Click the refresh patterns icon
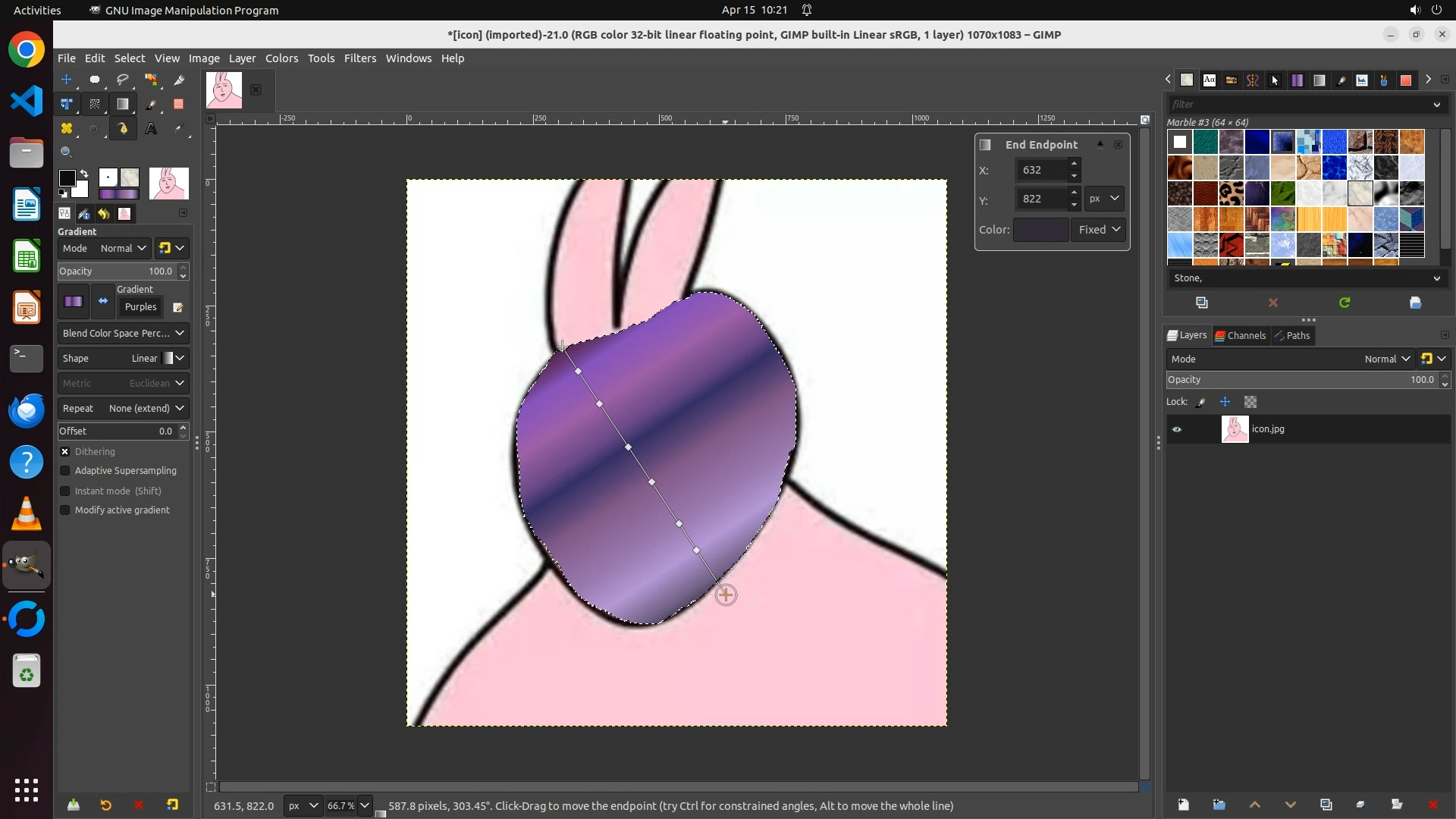The width and height of the screenshot is (1456, 819). 1345,303
